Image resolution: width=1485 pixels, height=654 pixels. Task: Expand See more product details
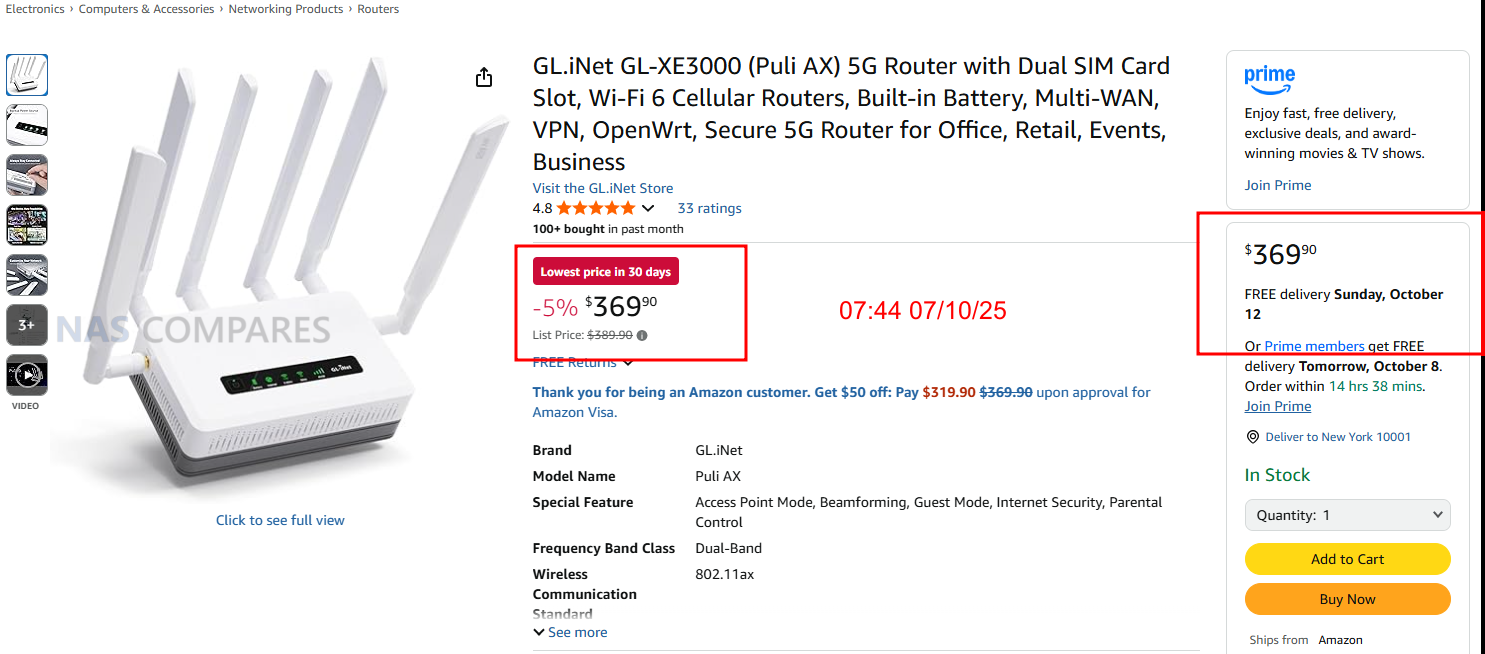point(570,632)
